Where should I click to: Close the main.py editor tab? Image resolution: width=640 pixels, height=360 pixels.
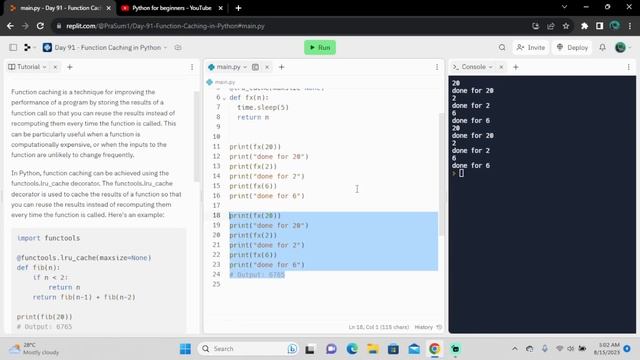[x=267, y=67]
